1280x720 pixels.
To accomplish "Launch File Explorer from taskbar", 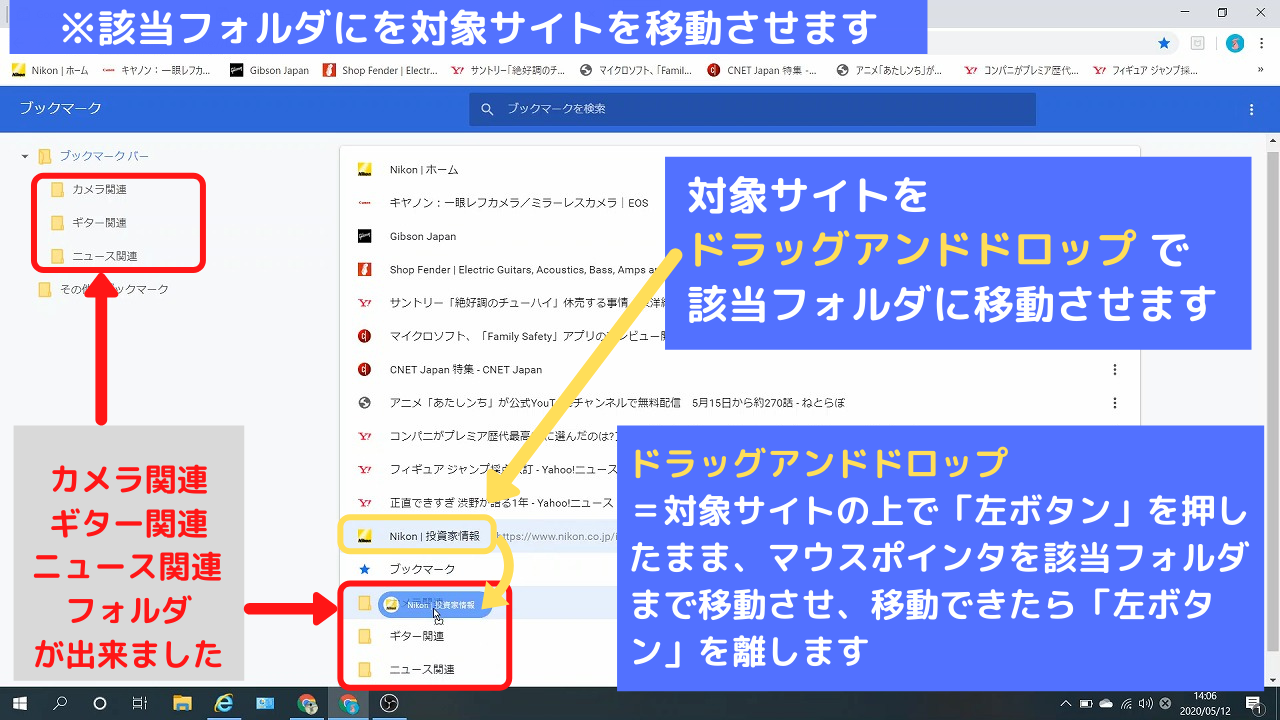I will [x=182, y=703].
